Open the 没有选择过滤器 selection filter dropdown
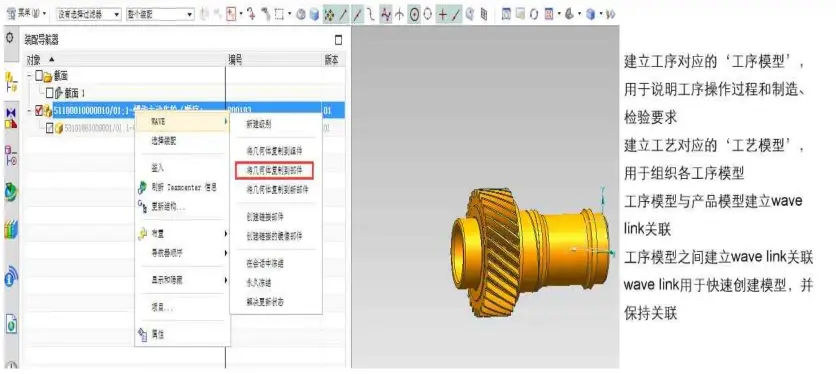 coord(89,14)
